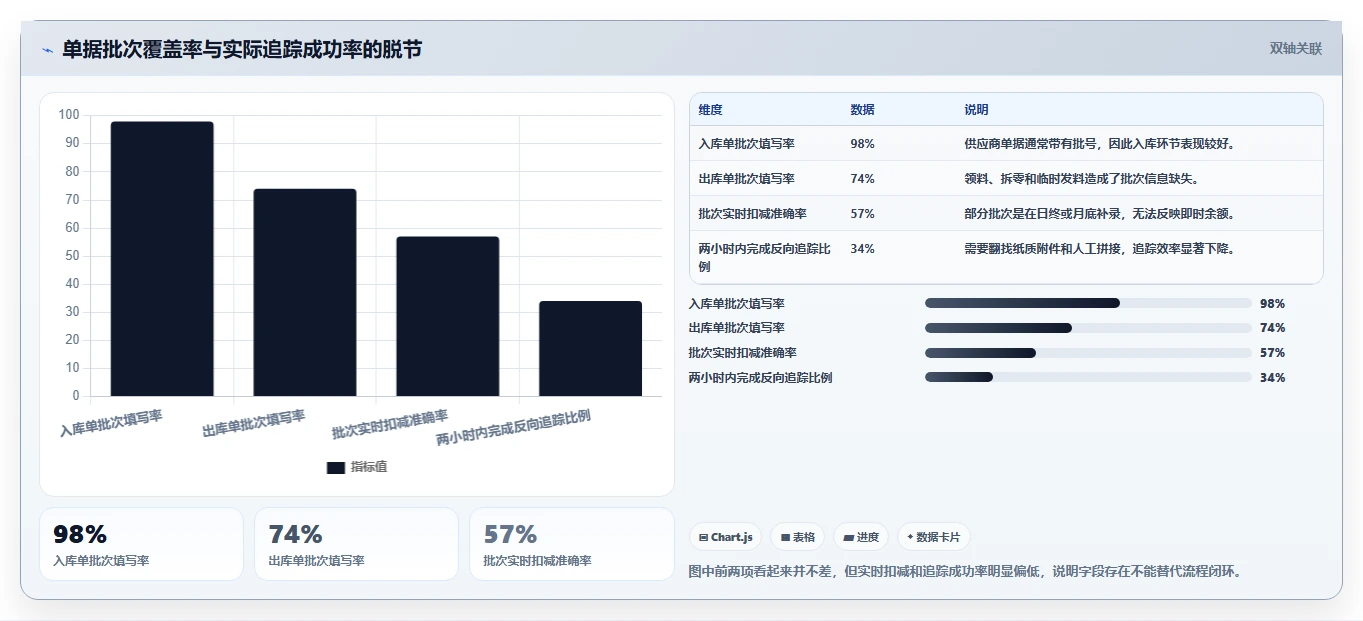
Task: Select the 进度 tag
Action: pos(860,537)
